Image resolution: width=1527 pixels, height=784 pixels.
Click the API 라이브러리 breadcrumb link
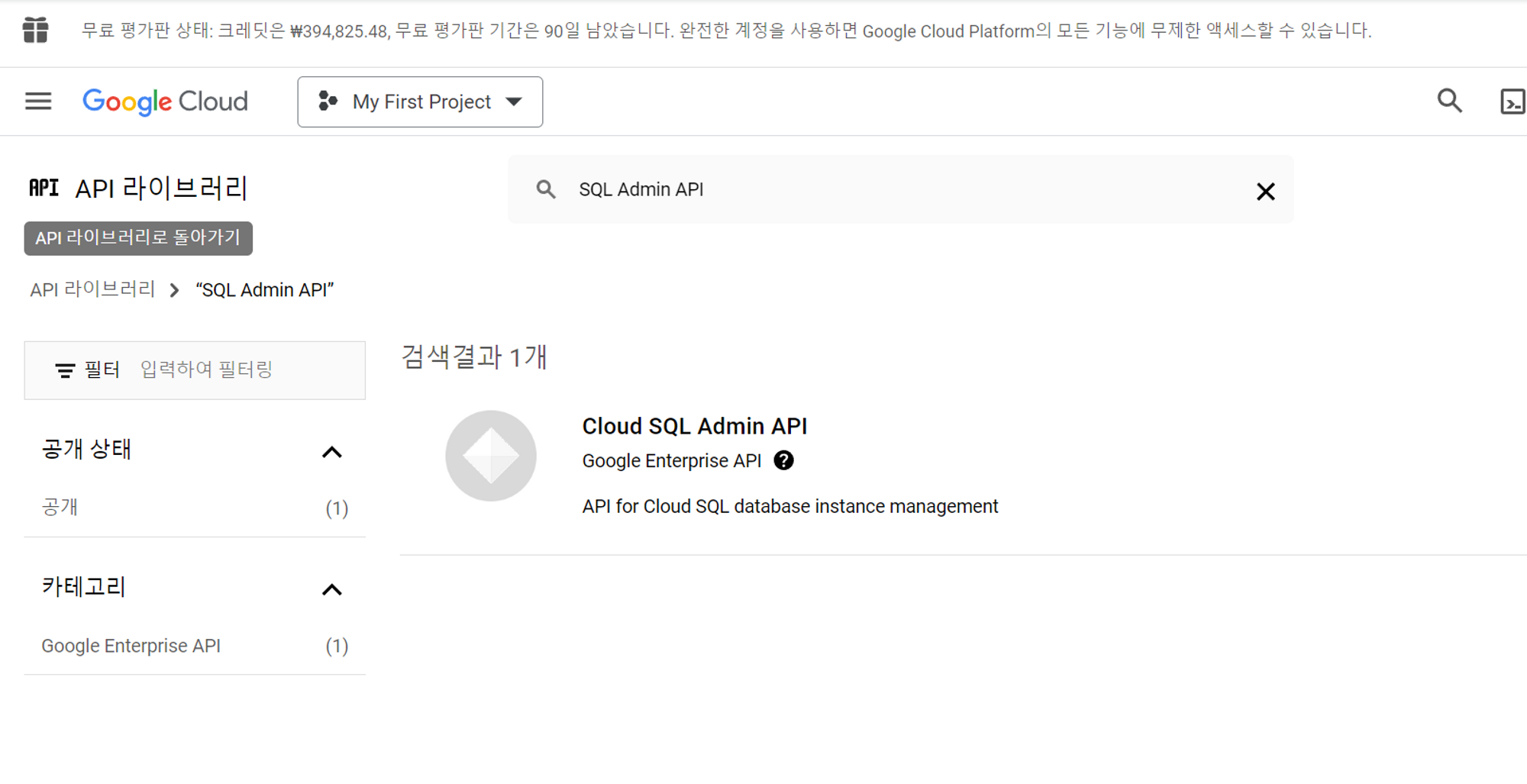[x=92, y=290]
